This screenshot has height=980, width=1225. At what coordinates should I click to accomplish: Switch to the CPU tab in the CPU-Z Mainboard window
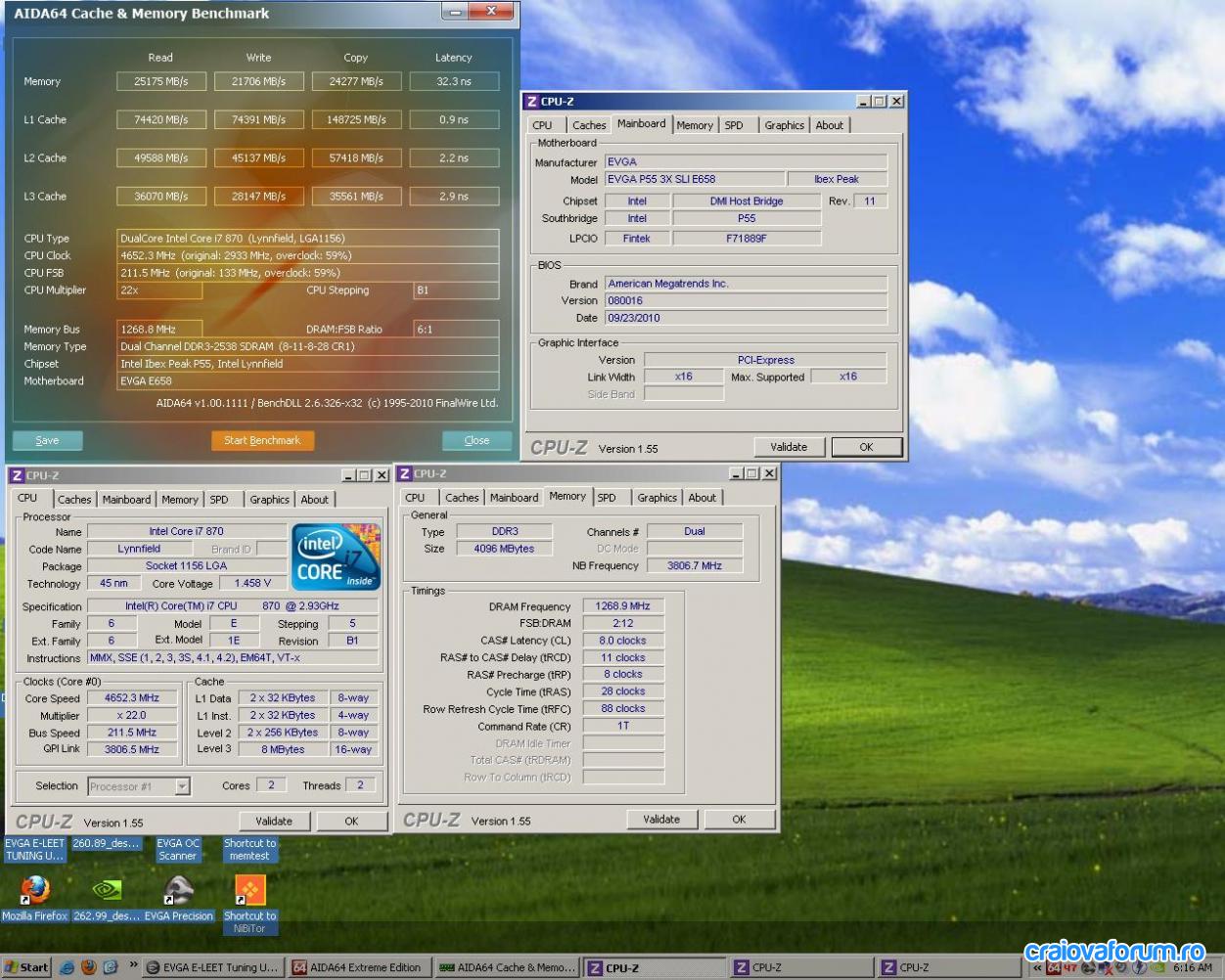542,125
